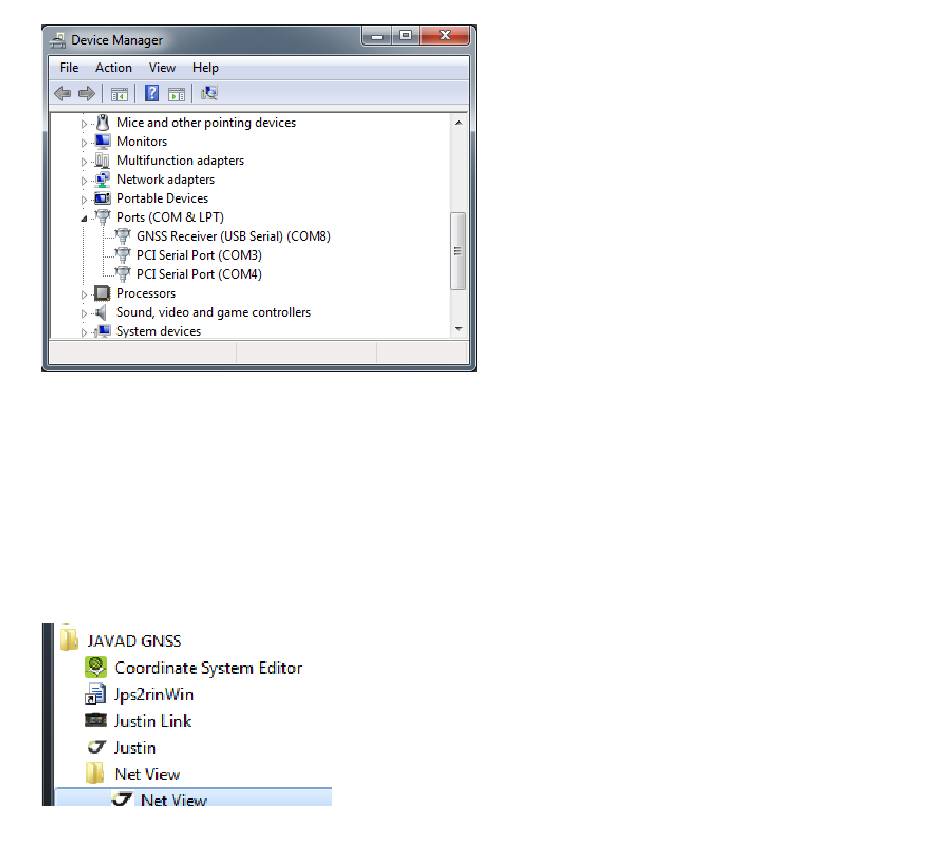Expand the Network adapters node
The width and height of the screenshot is (950, 844).
pyautogui.click(x=84, y=181)
